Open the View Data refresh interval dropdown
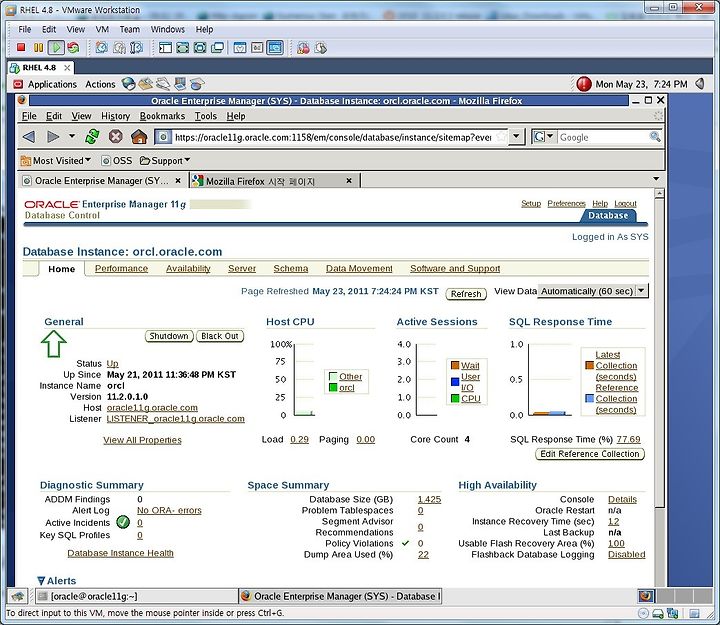This screenshot has height=625, width=720. pyautogui.click(x=642, y=291)
